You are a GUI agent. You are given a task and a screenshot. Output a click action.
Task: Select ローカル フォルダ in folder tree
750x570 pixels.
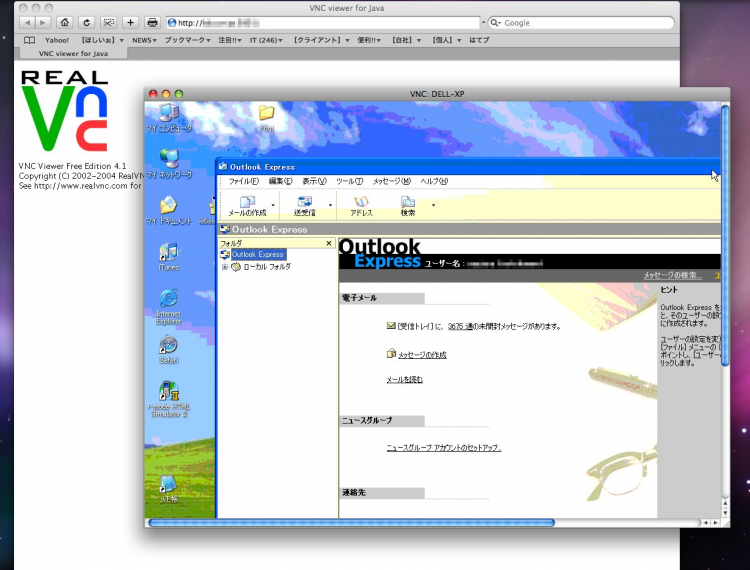(267, 267)
